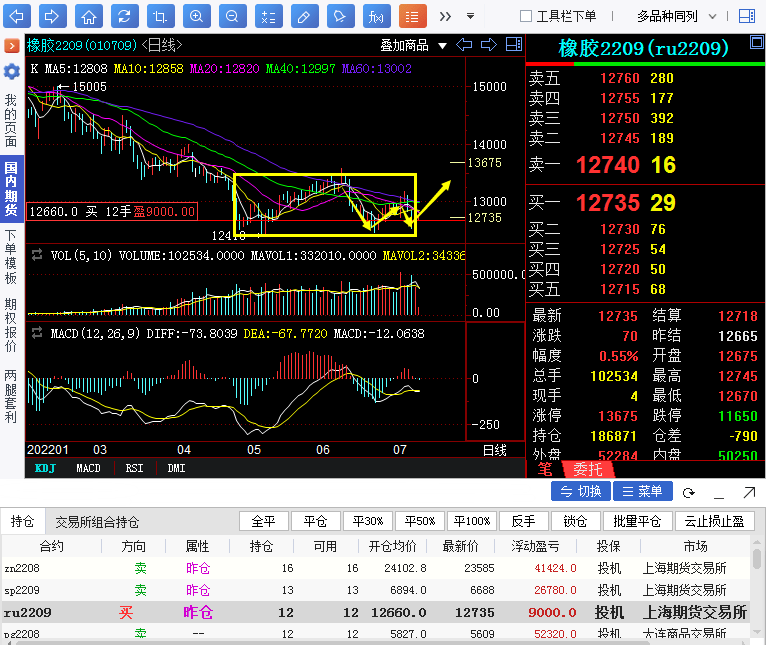The height and width of the screenshot is (645, 766).
Task: Click the back arrow toolbar icon
Action: [x=17, y=16]
